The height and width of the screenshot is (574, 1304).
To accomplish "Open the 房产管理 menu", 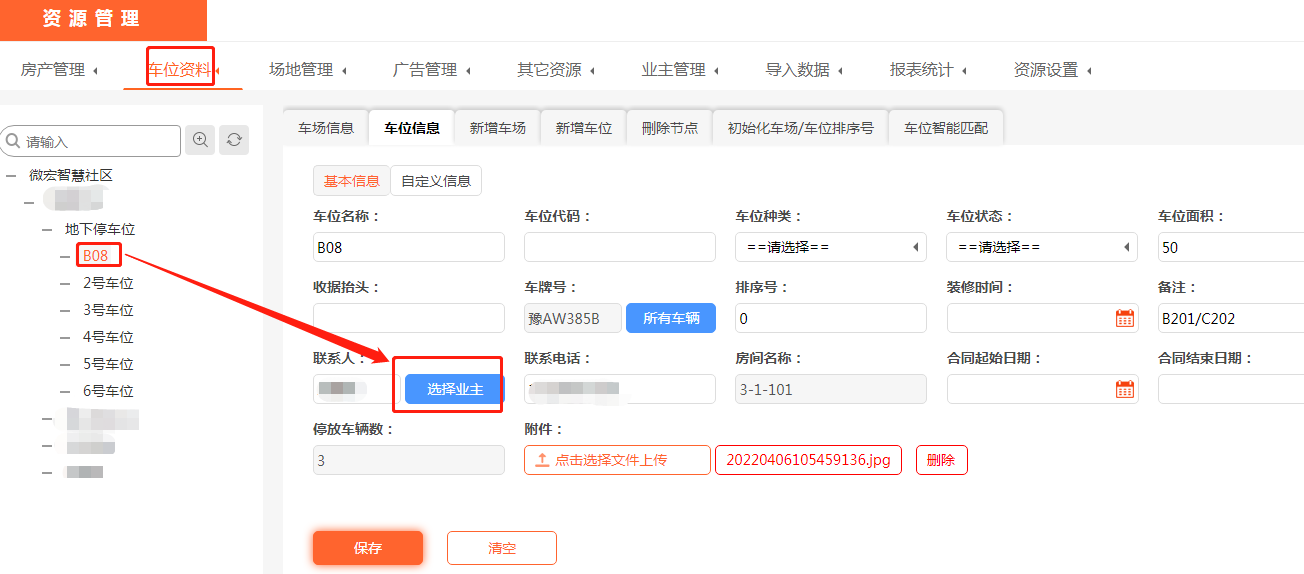I will tap(58, 70).
